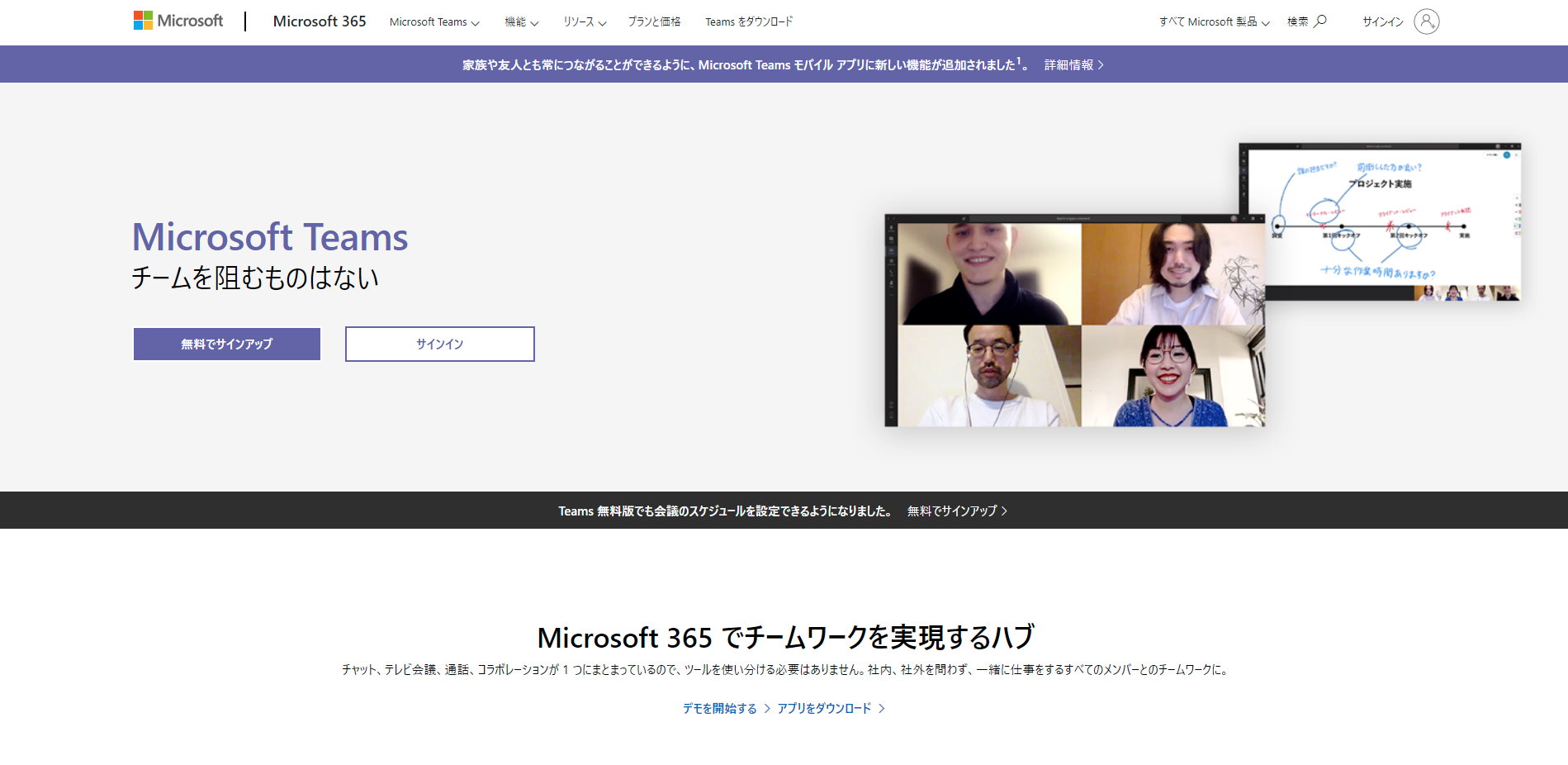Click the Microsoft logo
This screenshot has width=1568, height=765.
coord(178,21)
